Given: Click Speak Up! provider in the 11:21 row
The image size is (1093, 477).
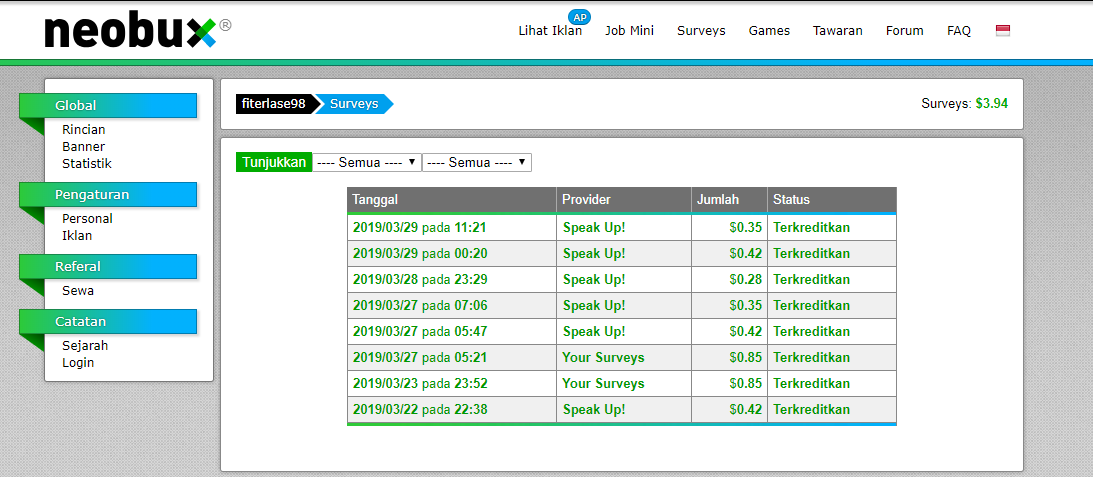Looking at the screenshot, I should [594, 227].
